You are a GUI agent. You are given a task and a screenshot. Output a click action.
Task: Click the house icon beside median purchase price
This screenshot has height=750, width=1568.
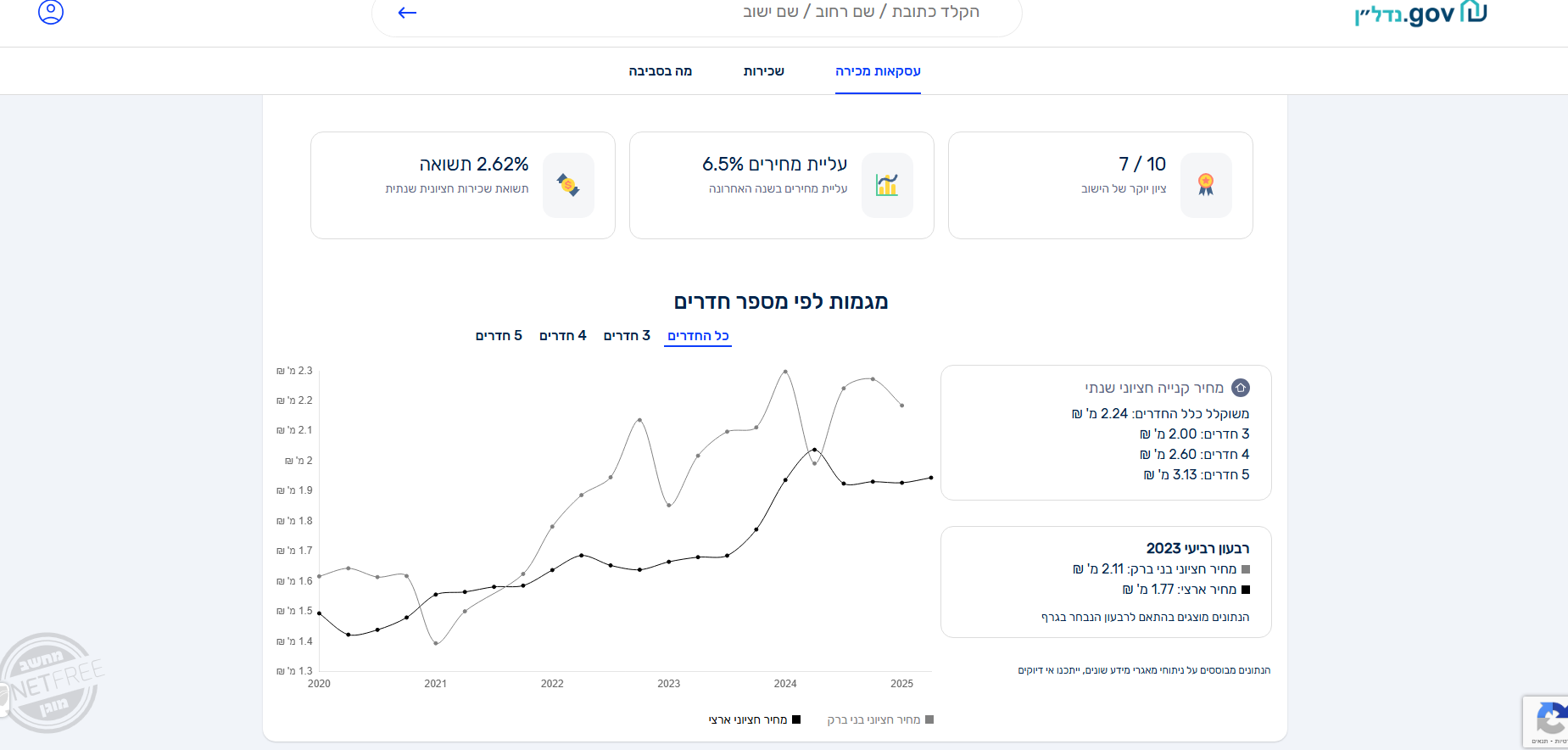pyautogui.click(x=1240, y=388)
